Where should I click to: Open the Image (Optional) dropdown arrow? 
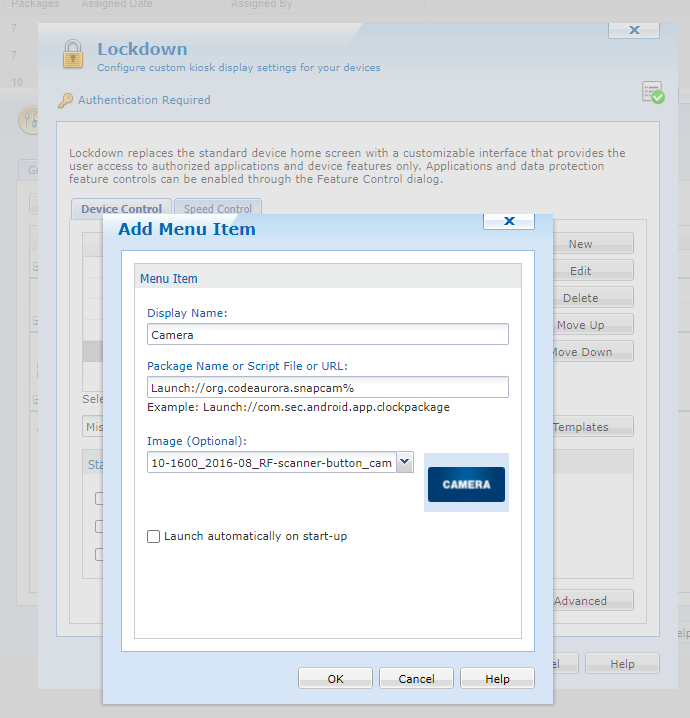404,462
